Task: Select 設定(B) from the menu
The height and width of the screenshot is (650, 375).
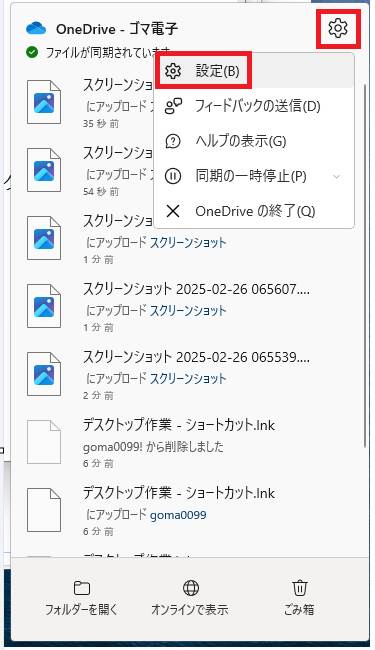Action: coord(254,71)
